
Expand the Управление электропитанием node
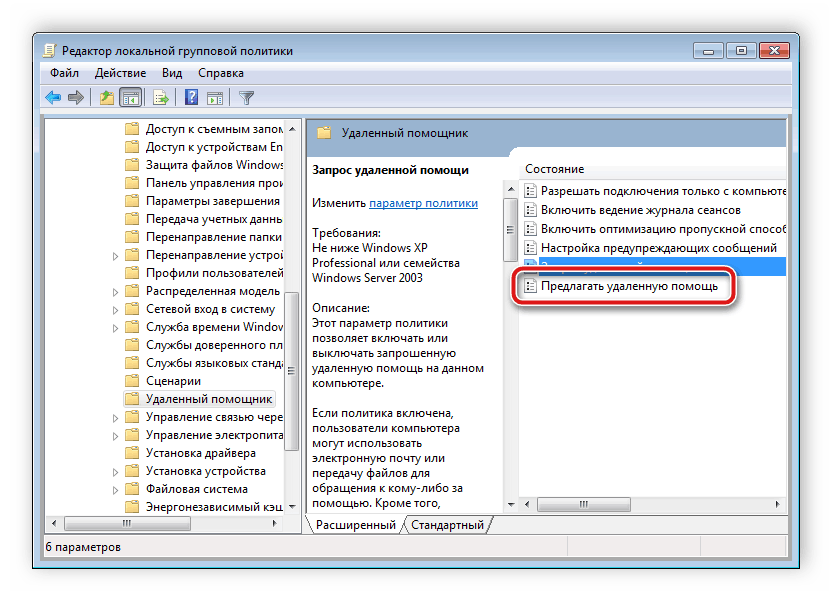[116, 435]
